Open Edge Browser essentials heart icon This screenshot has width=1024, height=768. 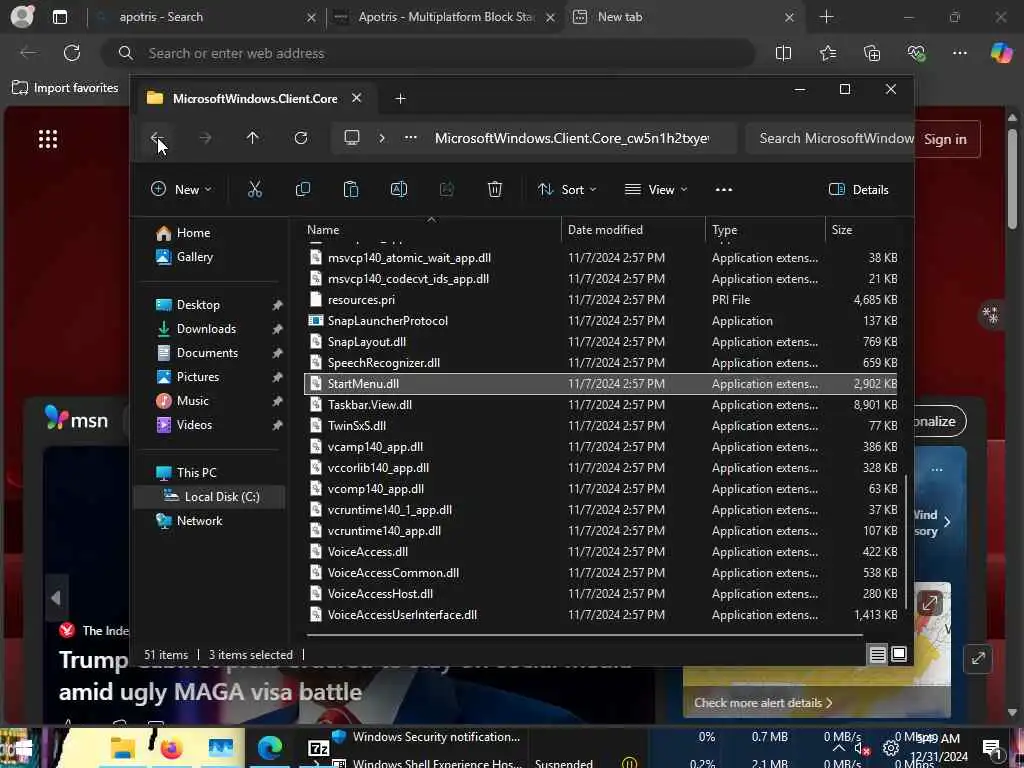click(x=916, y=54)
